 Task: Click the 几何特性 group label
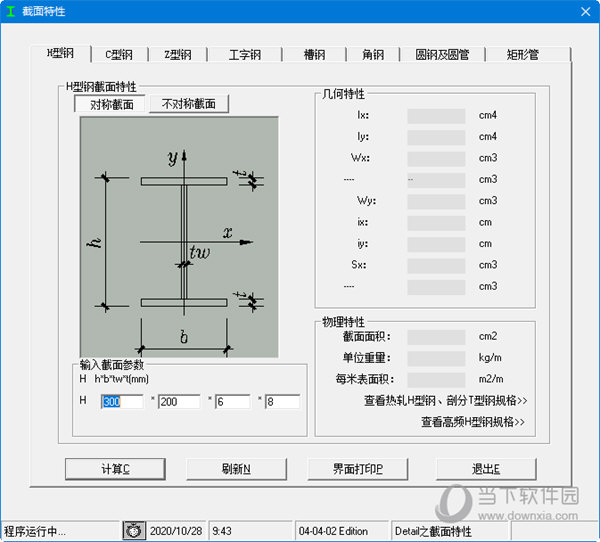click(x=343, y=94)
